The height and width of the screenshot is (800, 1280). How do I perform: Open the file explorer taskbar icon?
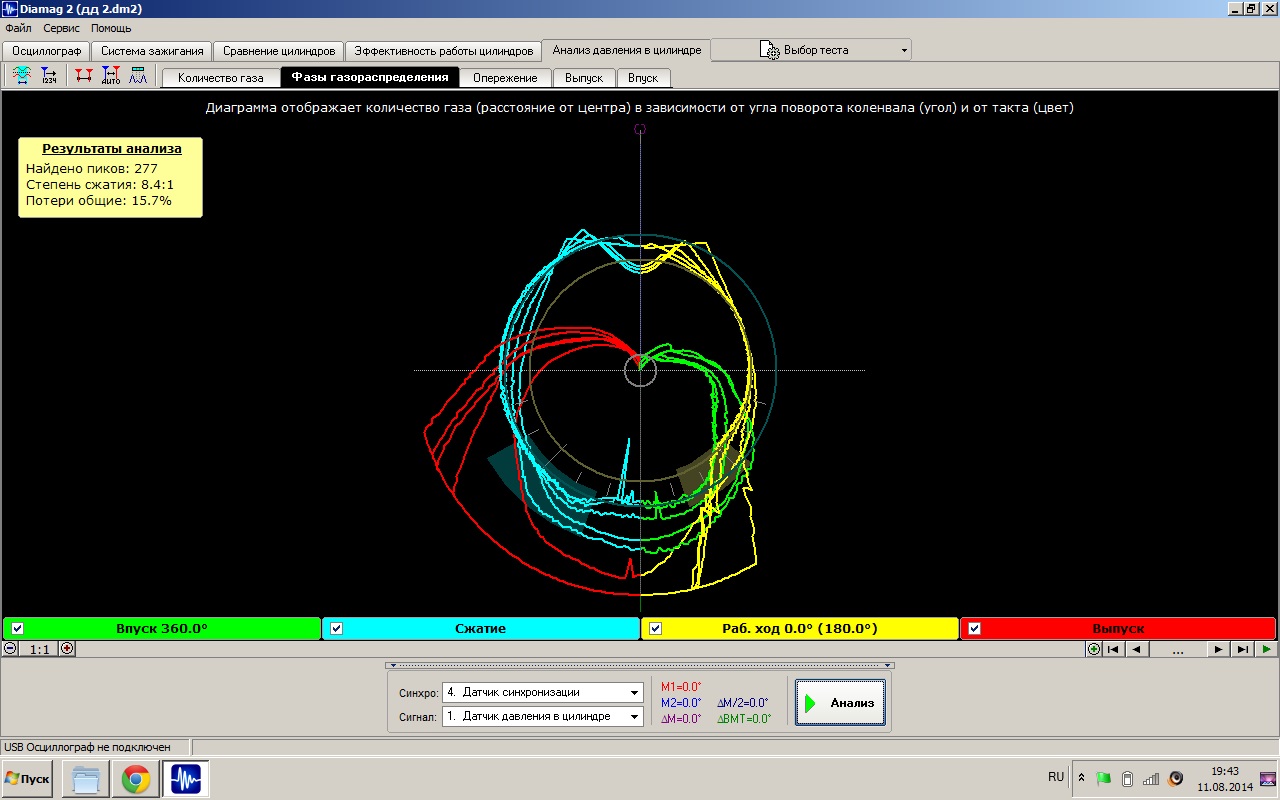[x=86, y=779]
